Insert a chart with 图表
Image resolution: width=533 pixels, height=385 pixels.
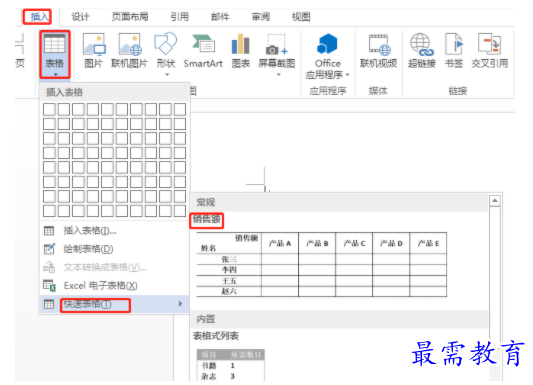241,51
